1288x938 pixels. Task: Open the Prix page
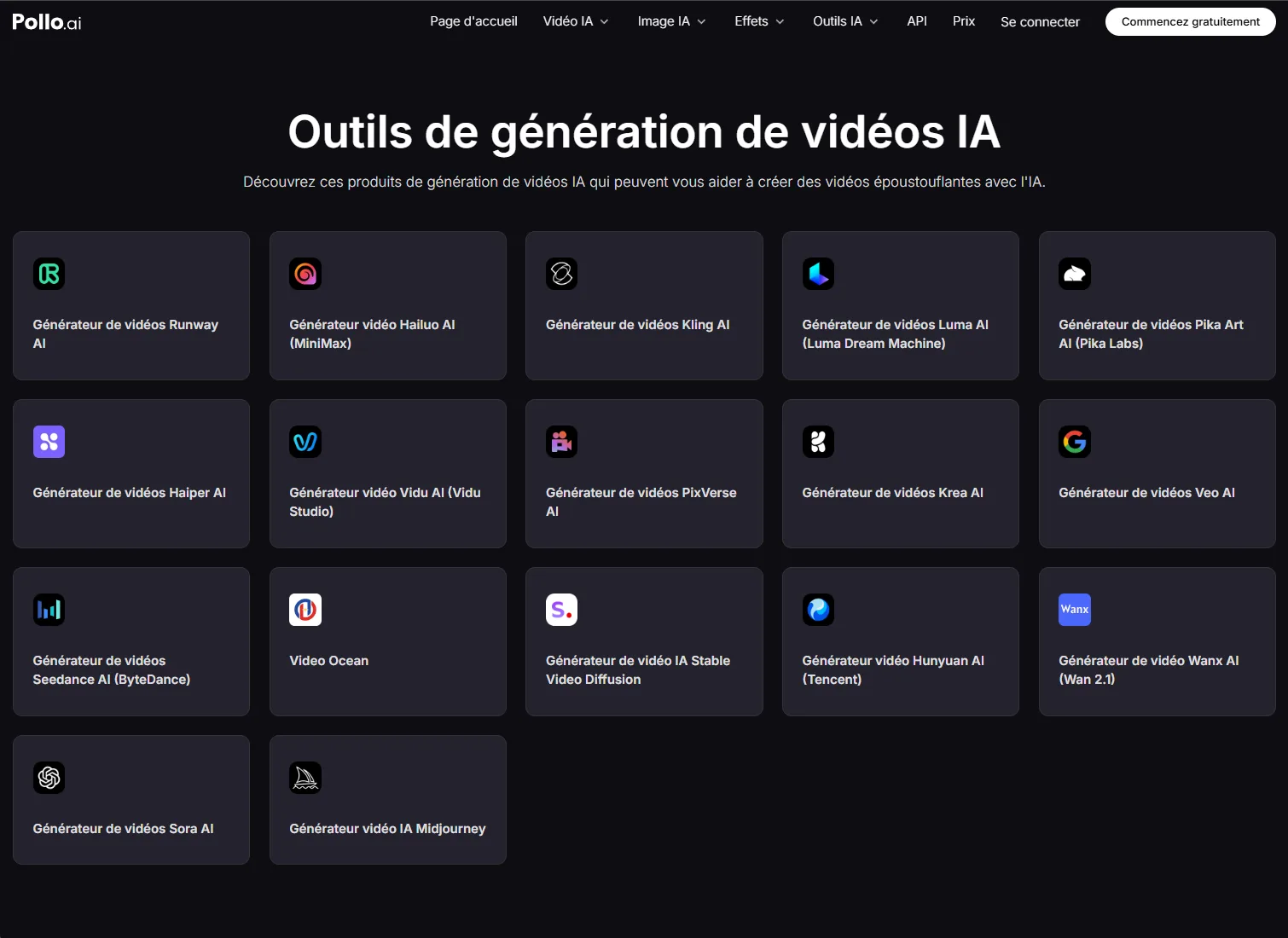click(964, 21)
